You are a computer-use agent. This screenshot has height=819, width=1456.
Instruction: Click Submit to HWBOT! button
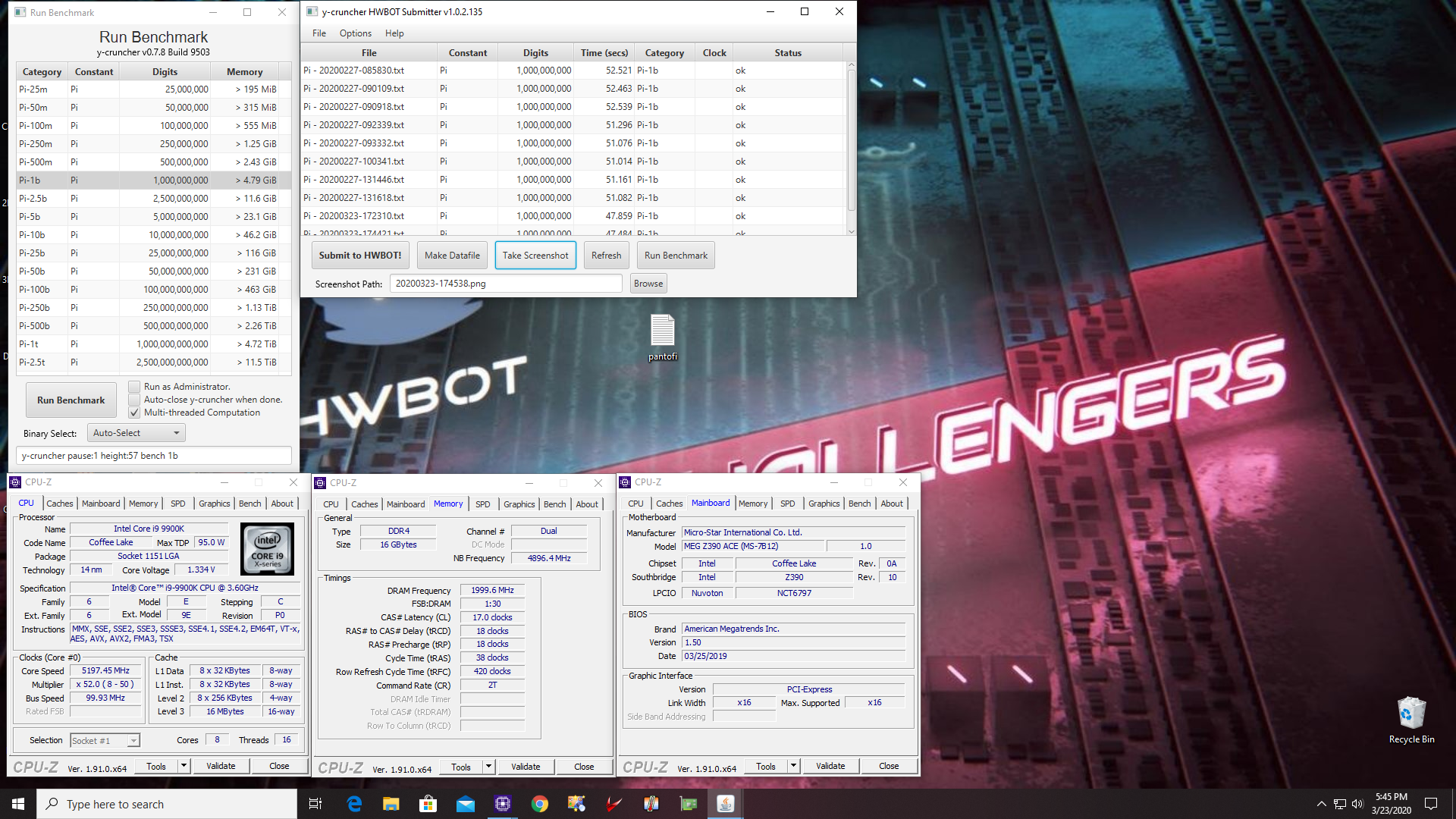360,256
